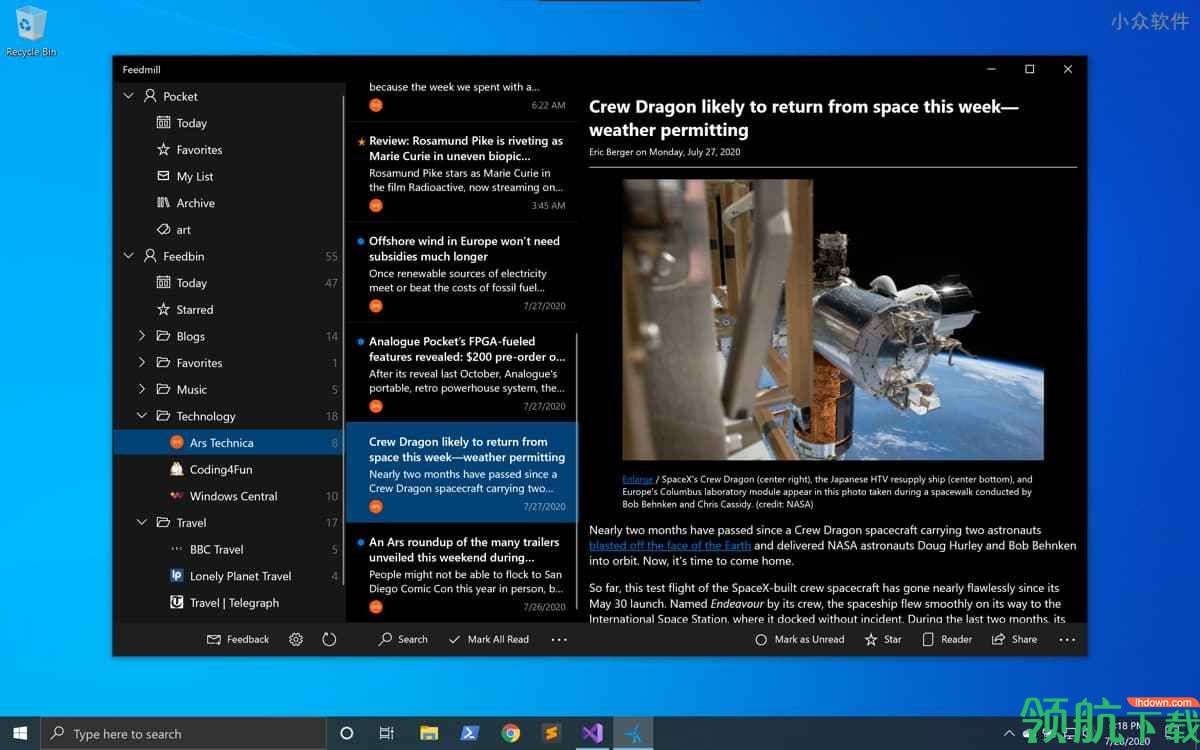
Task: Open more options in article pane toolbar
Action: (1067, 639)
